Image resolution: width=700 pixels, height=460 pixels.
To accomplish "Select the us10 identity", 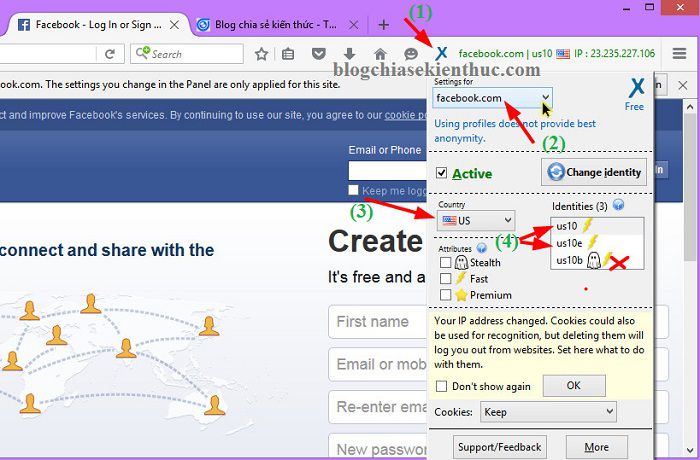I will pos(597,226).
